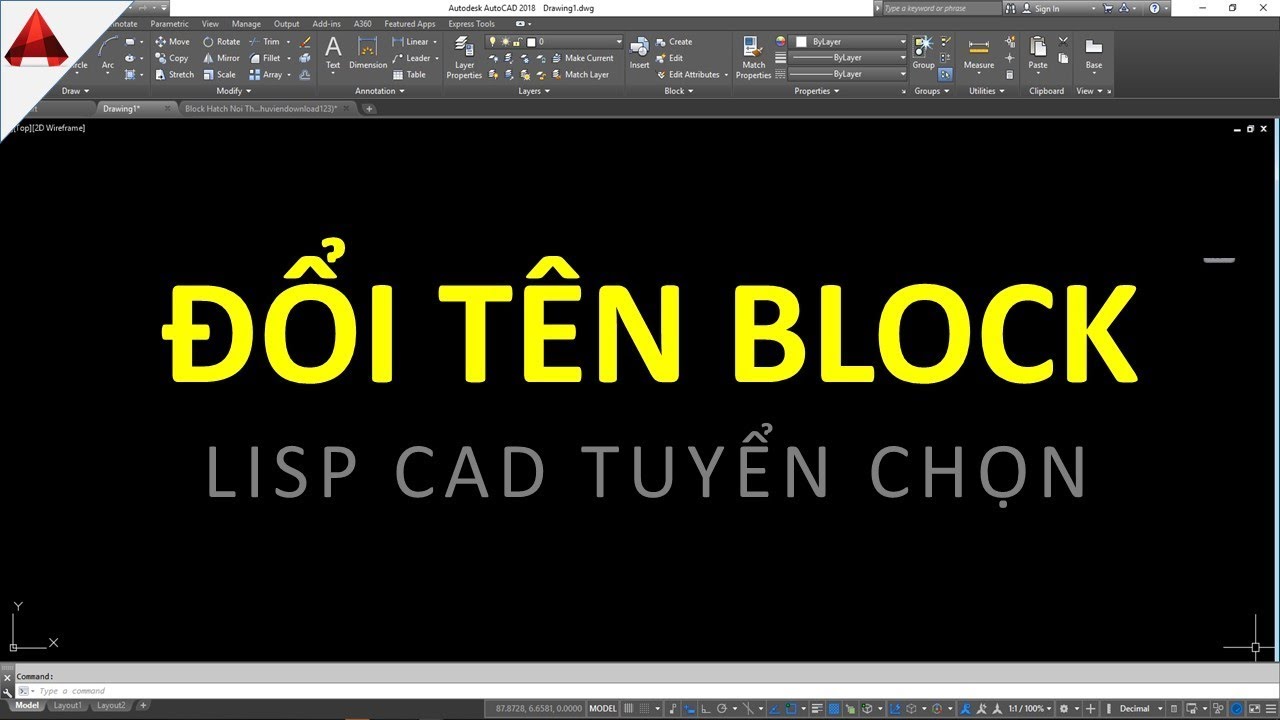Click Make Current layer button
Image resolution: width=1280 pixels, height=720 pixels.
point(582,58)
